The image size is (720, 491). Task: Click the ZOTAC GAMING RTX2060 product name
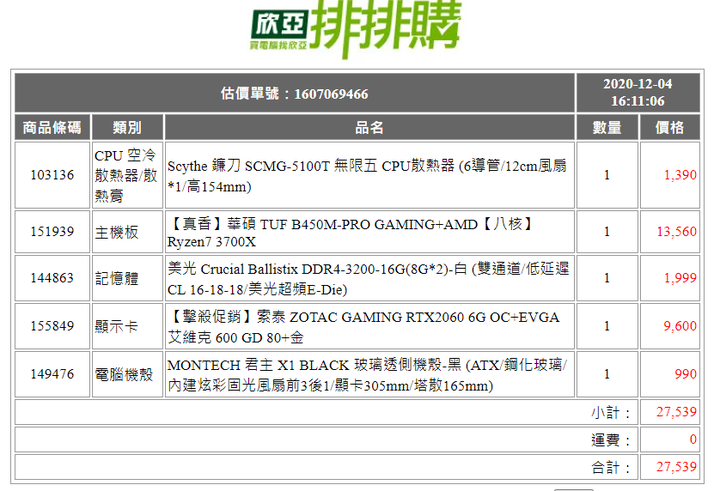(x=364, y=327)
